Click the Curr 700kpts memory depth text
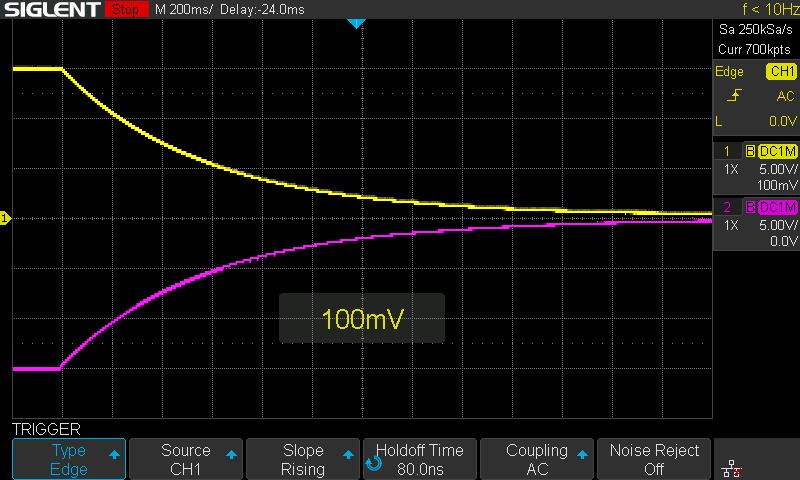Screen dimensions: 800x480 754,49
